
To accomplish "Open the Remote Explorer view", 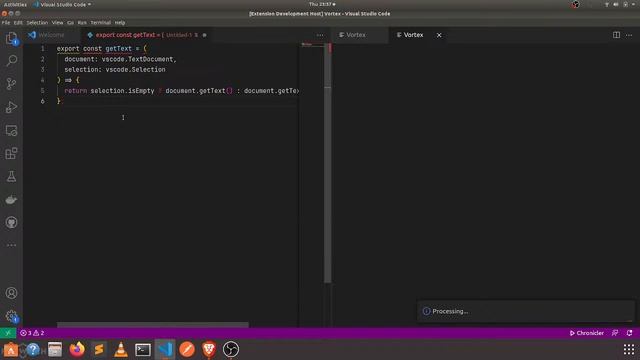I will click(11, 131).
